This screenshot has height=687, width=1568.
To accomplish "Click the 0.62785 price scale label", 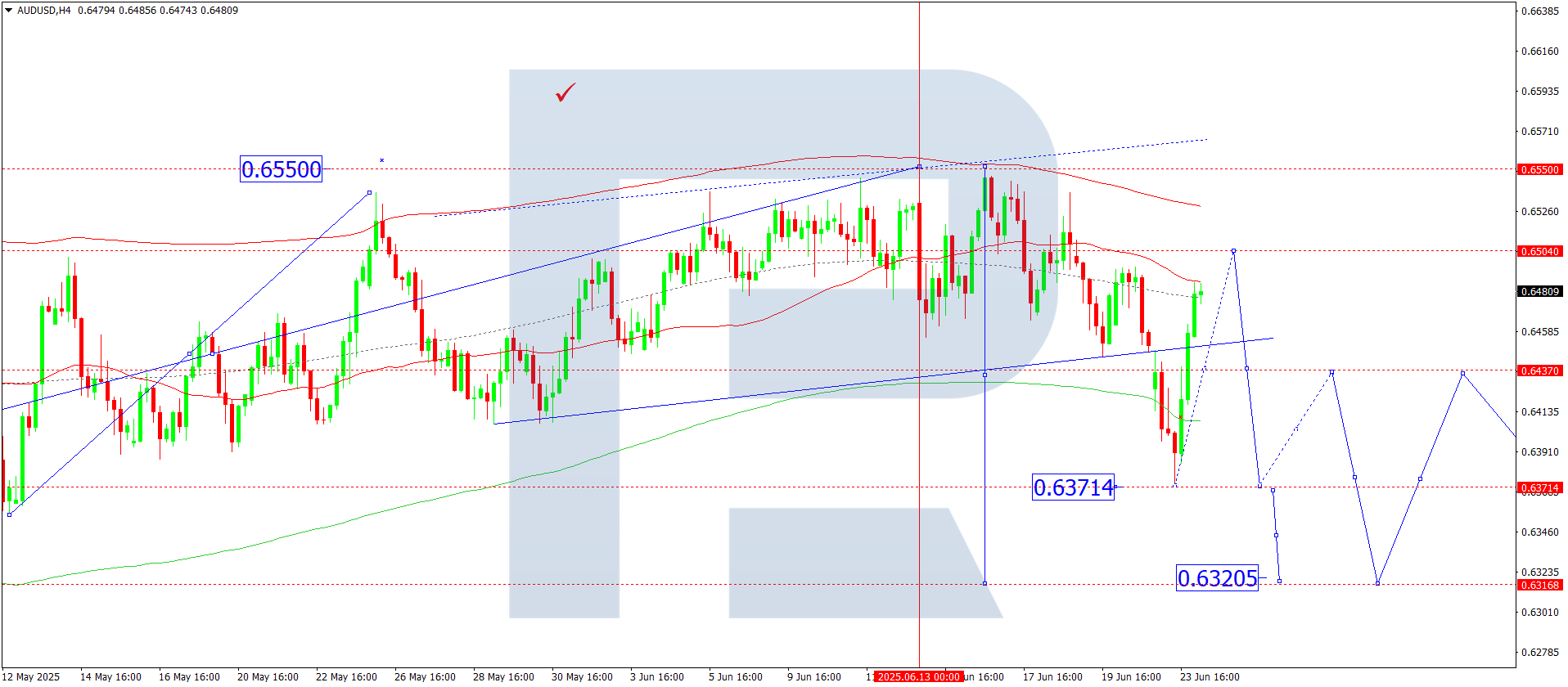I will [x=1539, y=653].
